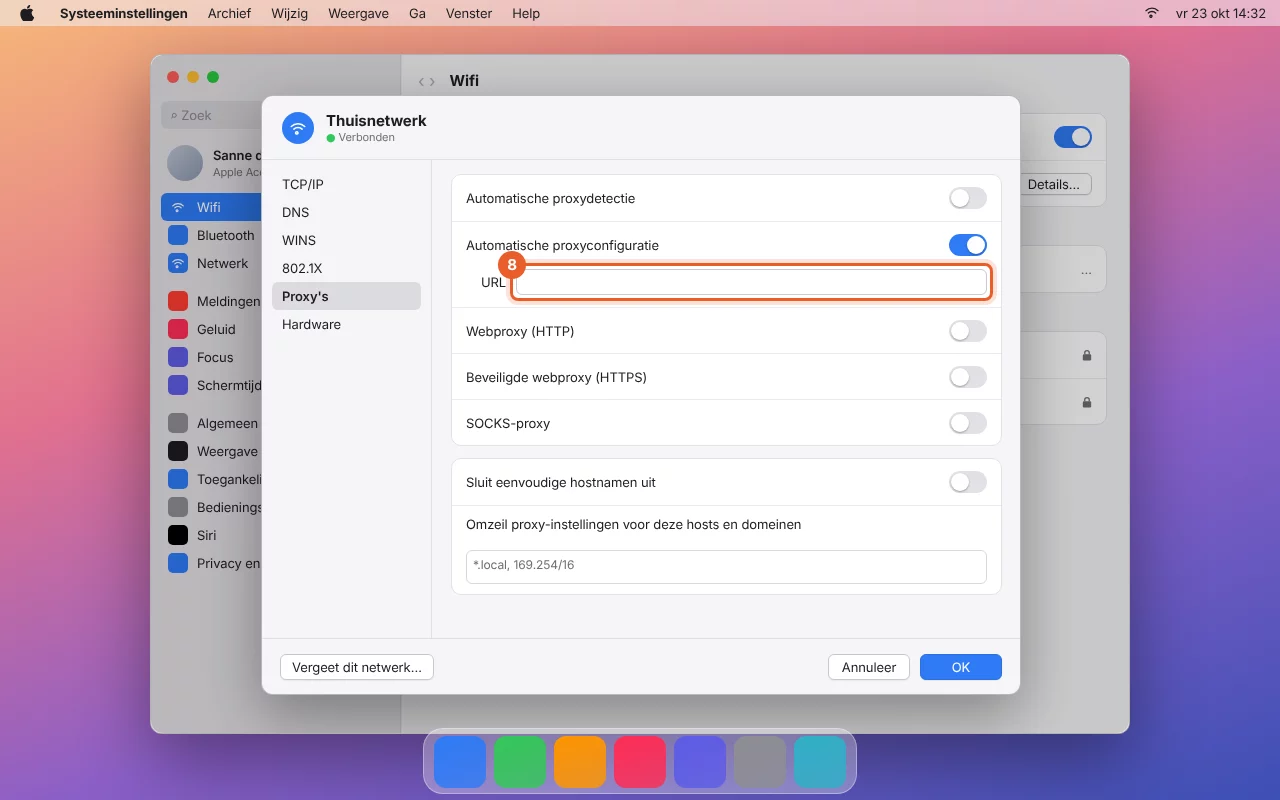
Task: Cancel the dialog with Annuleer
Action: [869, 667]
